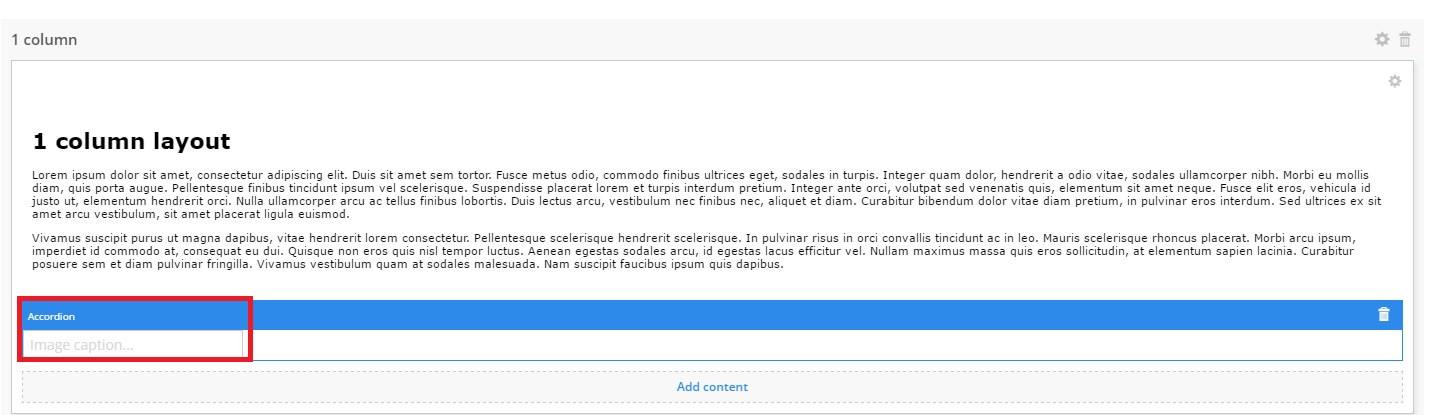Viewport: 1441px width, 415px height.
Task: Click the dashed box surrounding Add content
Action: pos(712,387)
